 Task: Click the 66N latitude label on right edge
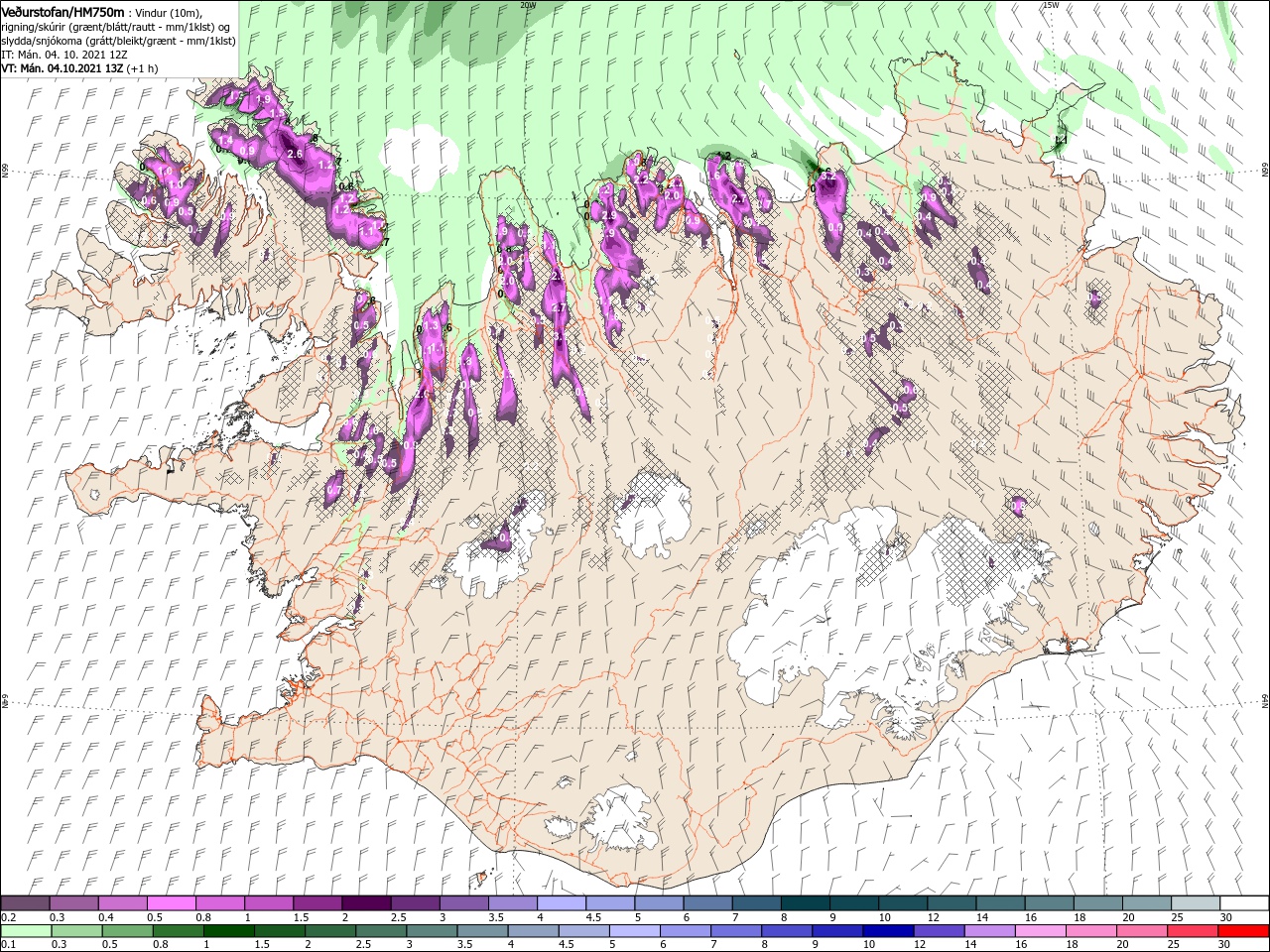click(x=1265, y=171)
